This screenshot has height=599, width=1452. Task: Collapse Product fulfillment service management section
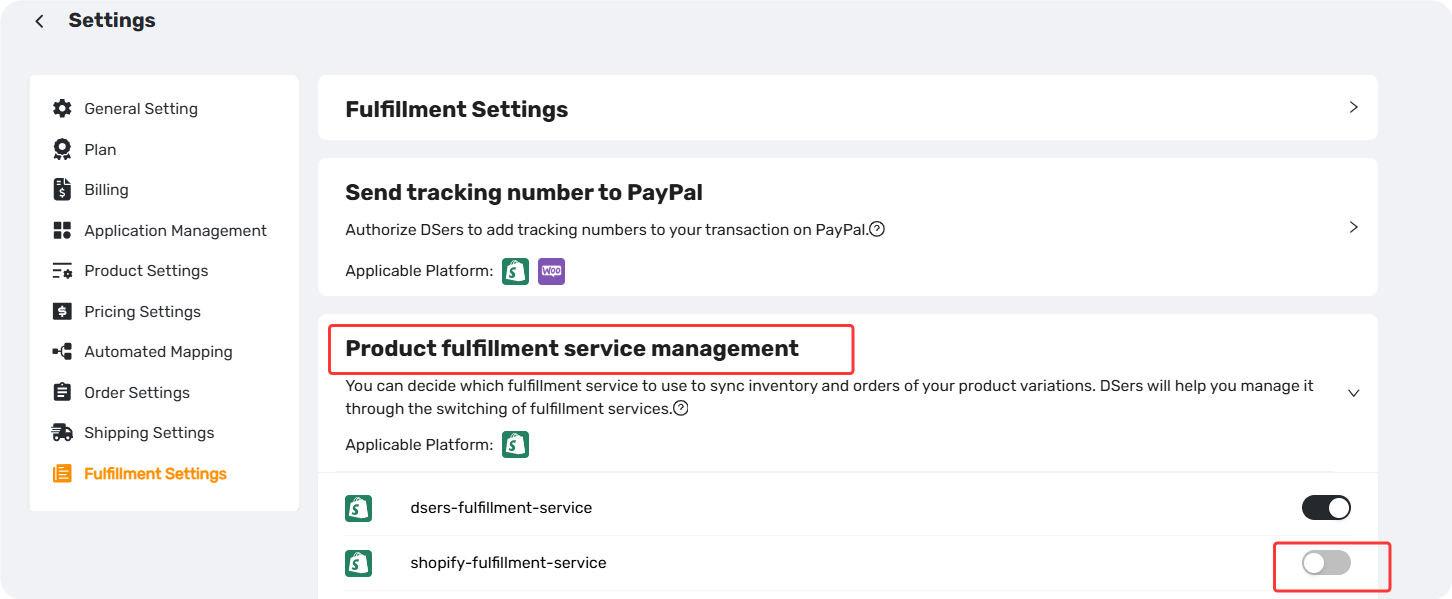tap(1353, 393)
